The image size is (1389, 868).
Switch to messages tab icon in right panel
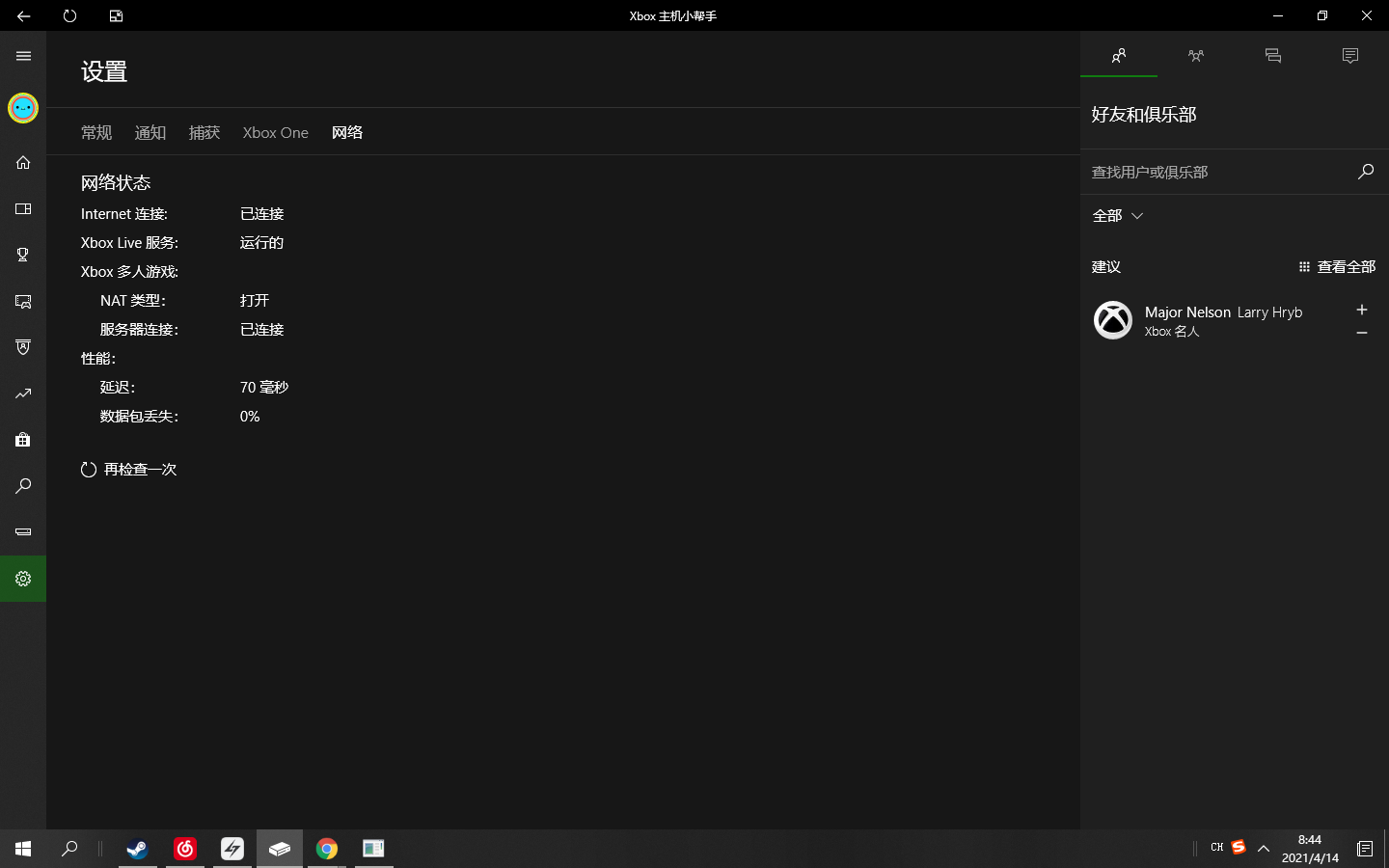coord(1273,56)
